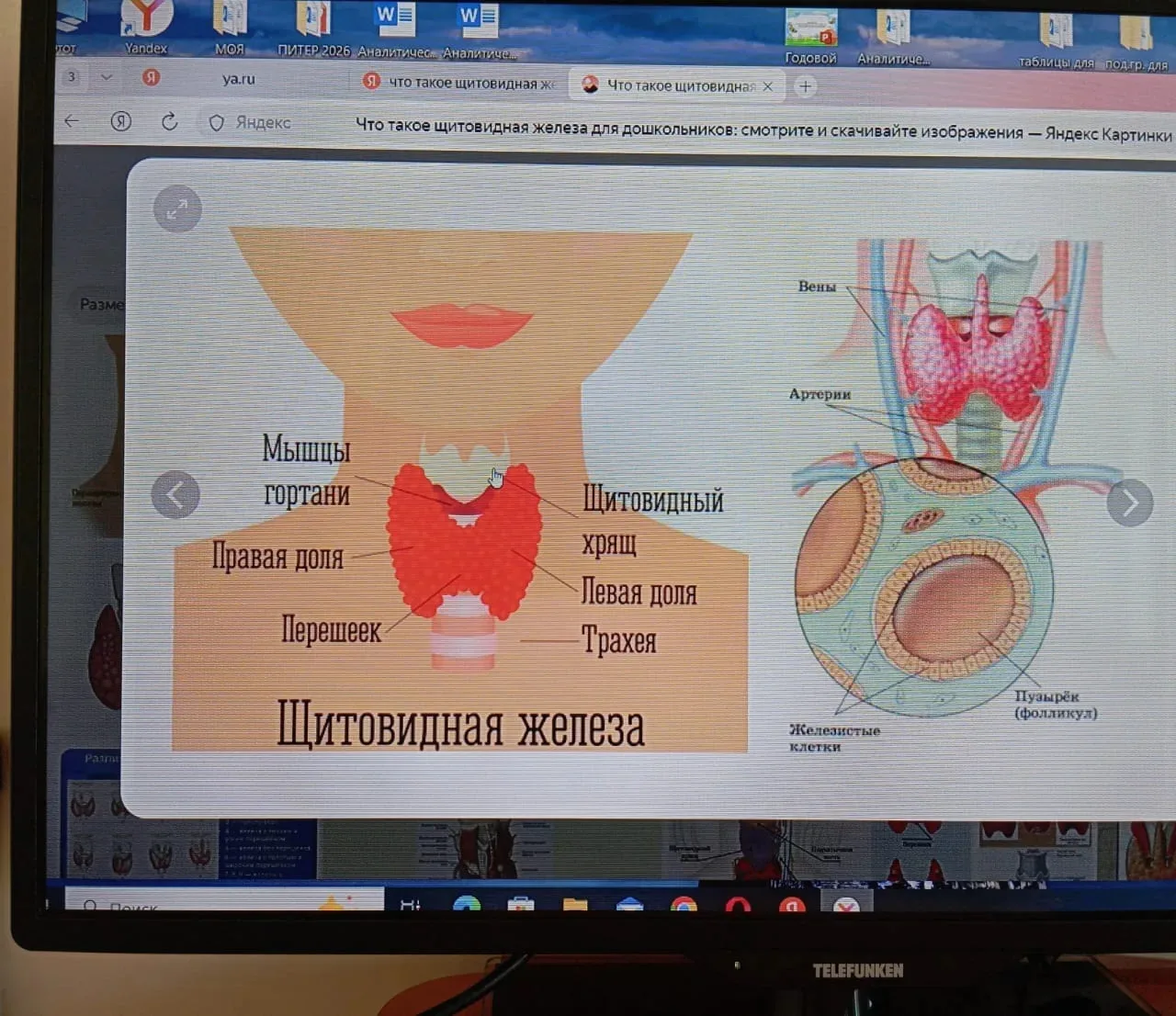Show previous image in viewer
This screenshot has width=1176, height=1016.
coord(175,495)
